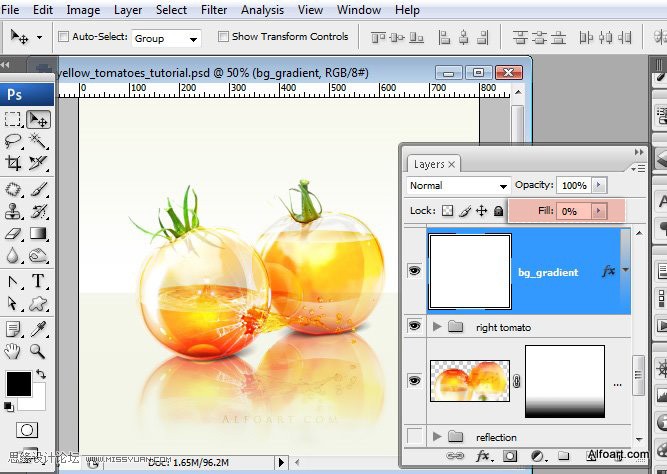Check Show Transform Controls
The width and height of the screenshot is (667, 474).
[223, 37]
